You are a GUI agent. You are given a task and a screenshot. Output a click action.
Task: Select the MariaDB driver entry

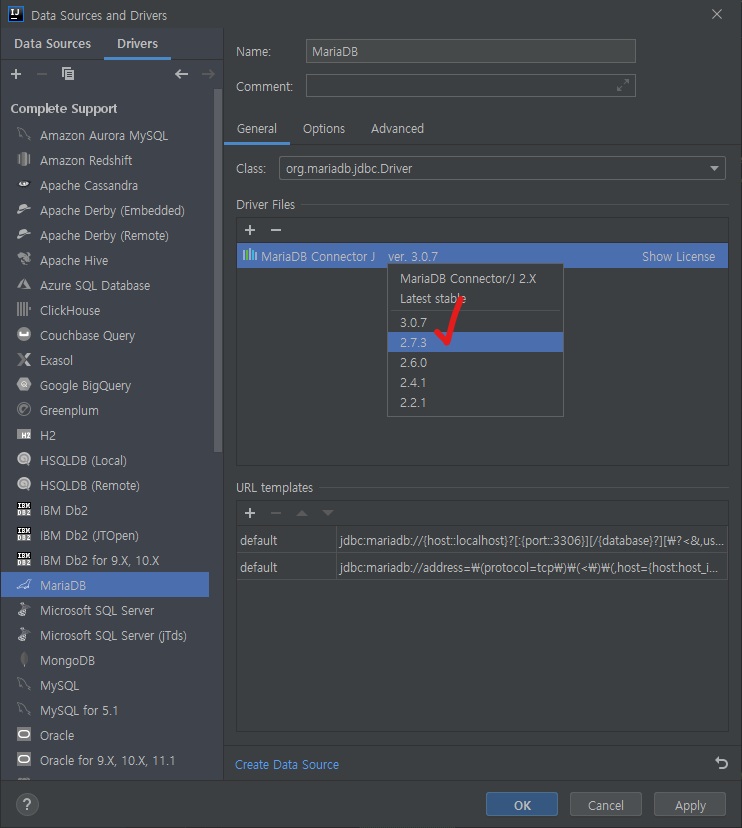click(x=105, y=585)
